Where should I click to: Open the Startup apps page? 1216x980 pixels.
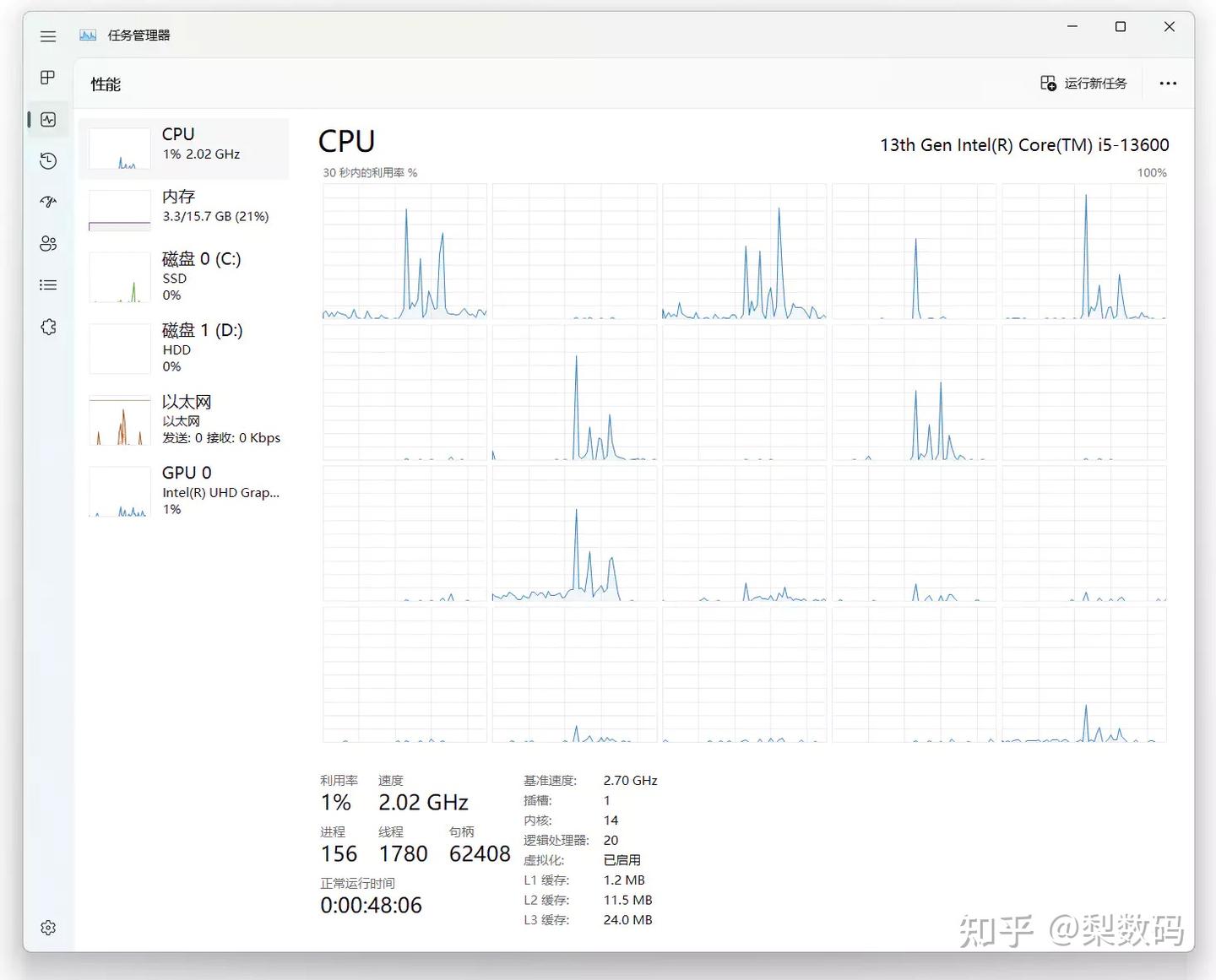[47, 202]
